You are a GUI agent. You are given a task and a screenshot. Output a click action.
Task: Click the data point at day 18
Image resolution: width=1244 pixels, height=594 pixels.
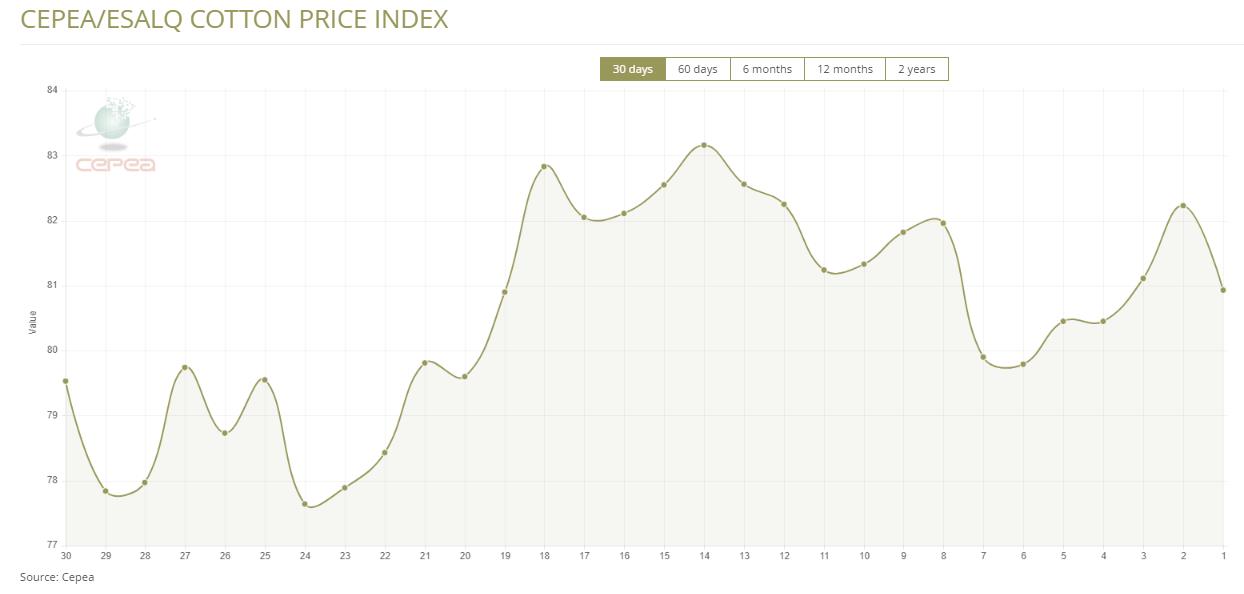point(544,167)
